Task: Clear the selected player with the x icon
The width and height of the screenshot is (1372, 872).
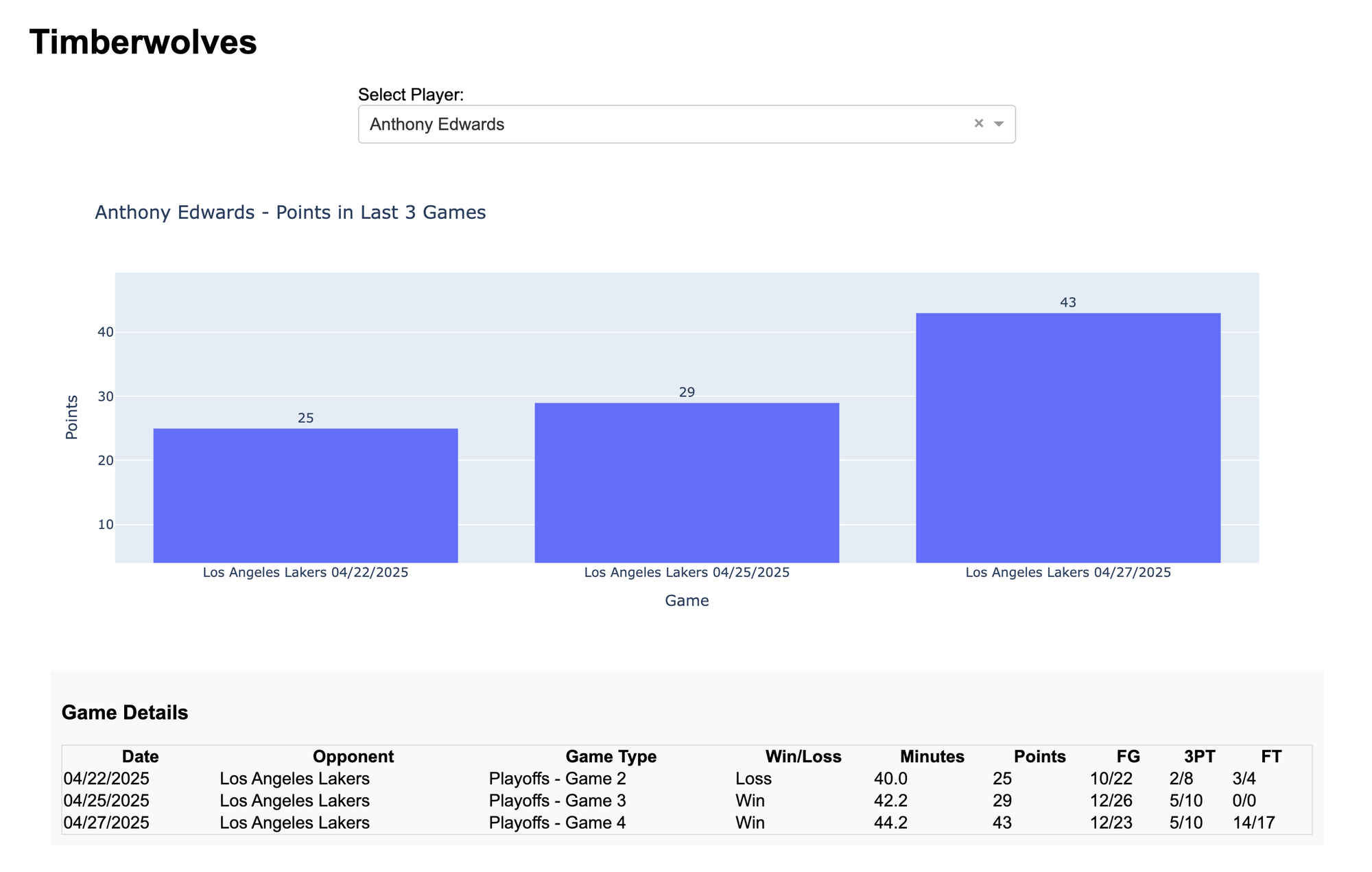Action: tap(979, 123)
